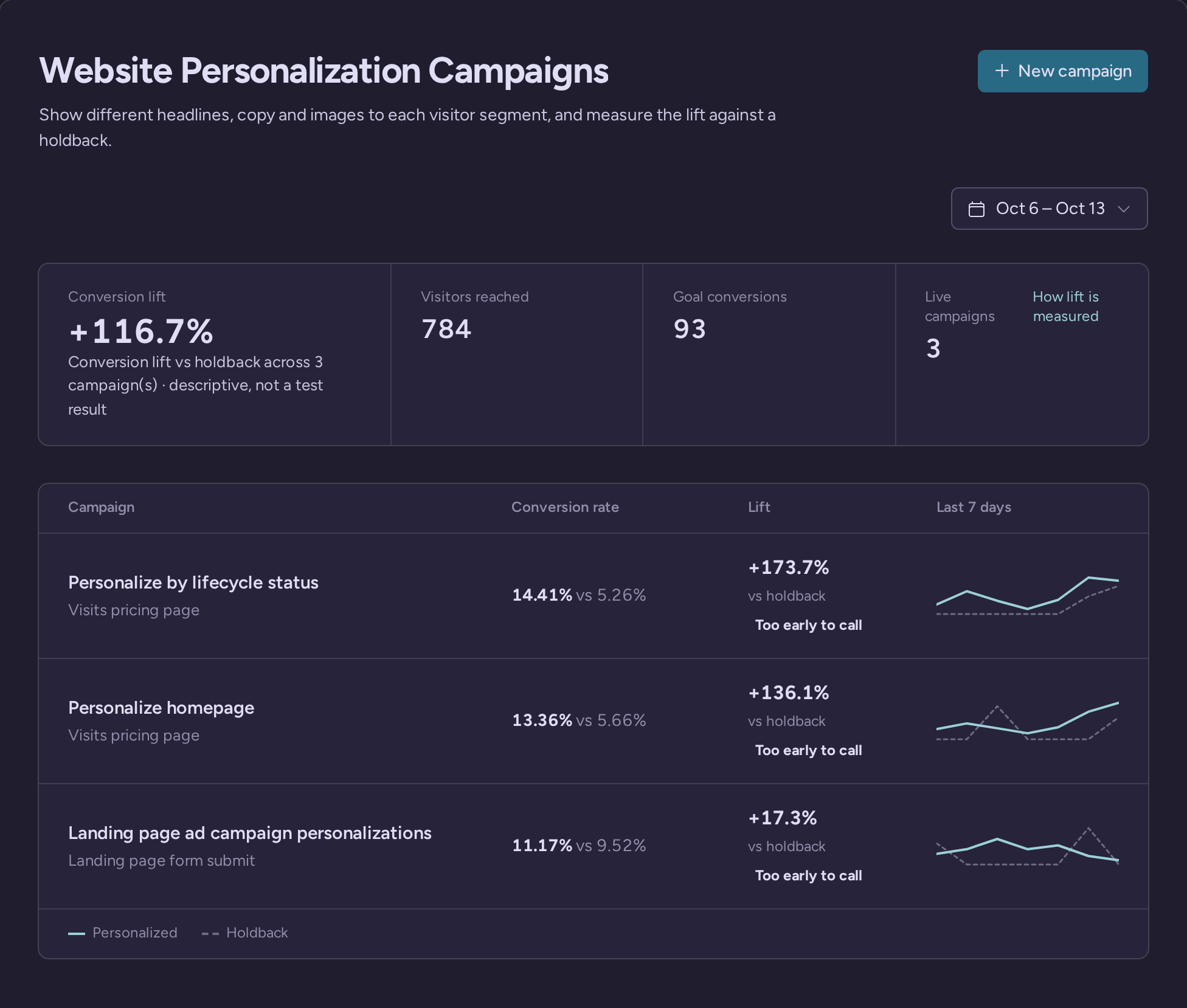Click the Personalized legend entry
Screen dimensions: 1187x1008
click(123, 933)
